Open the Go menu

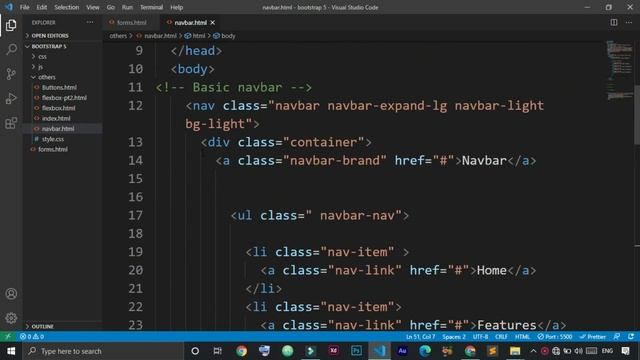coord(111,7)
